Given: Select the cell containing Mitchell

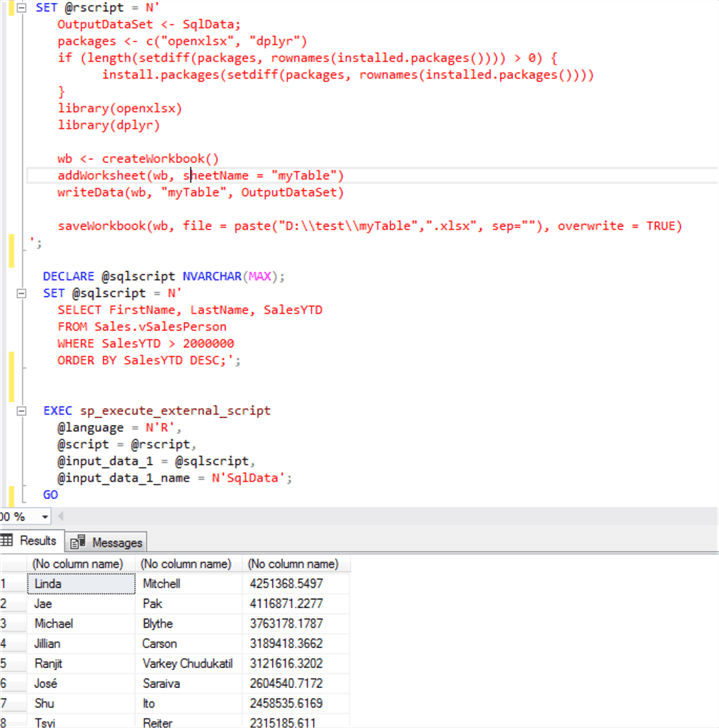Looking at the screenshot, I should tap(188, 584).
